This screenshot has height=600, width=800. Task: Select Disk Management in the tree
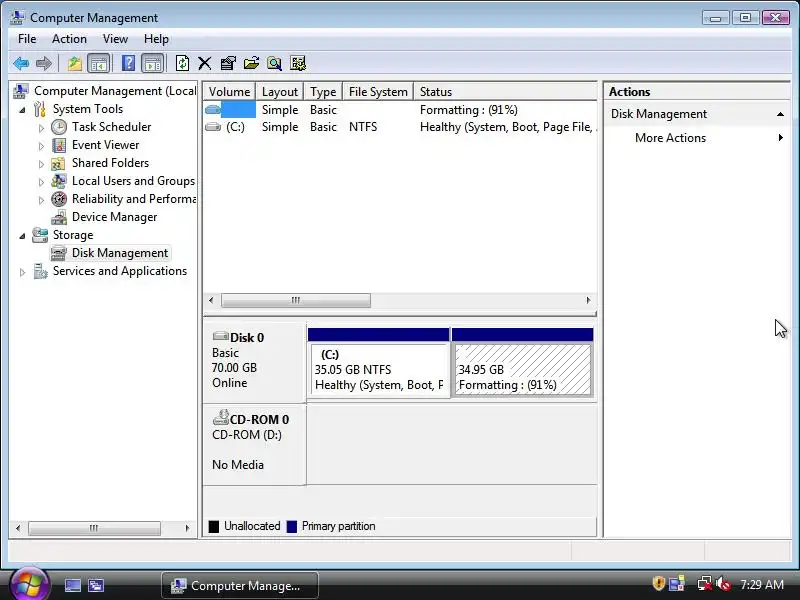point(119,253)
